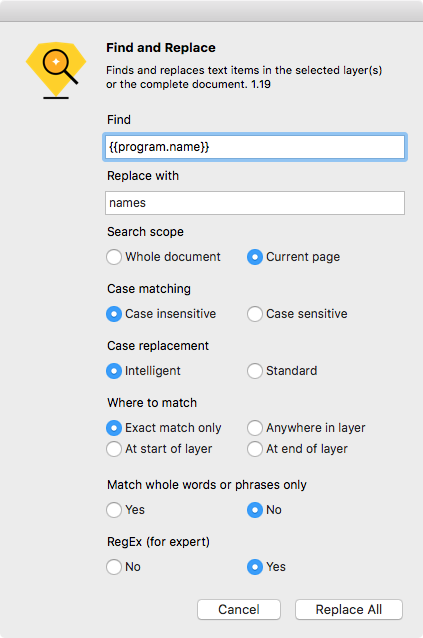Click the Replace with text field

point(255,203)
